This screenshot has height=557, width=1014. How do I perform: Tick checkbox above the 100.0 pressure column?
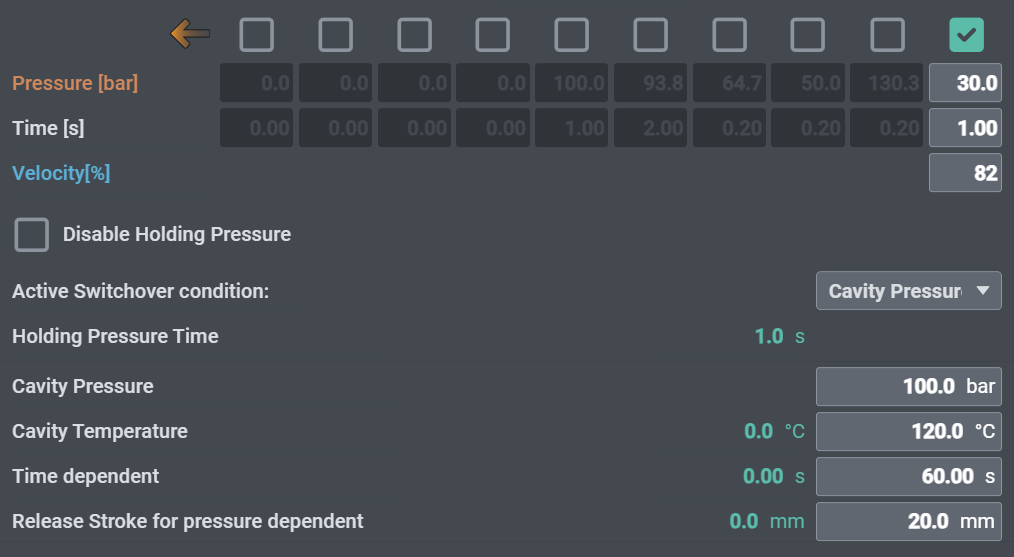(x=572, y=35)
